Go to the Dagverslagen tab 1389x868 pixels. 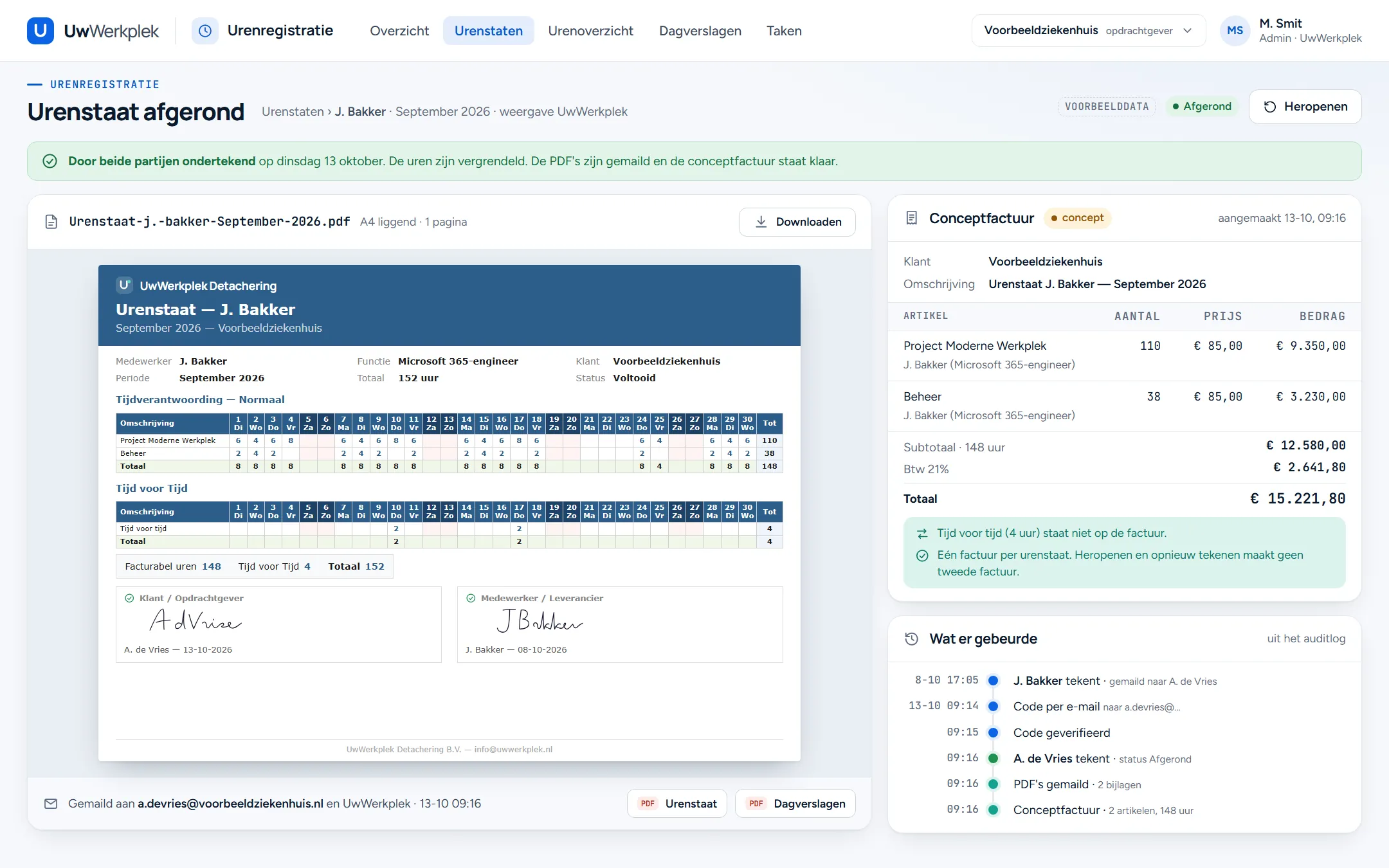(700, 31)
